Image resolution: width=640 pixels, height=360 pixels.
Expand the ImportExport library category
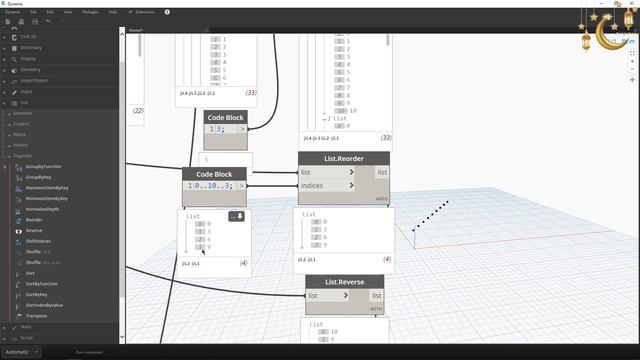coord(4,81)
